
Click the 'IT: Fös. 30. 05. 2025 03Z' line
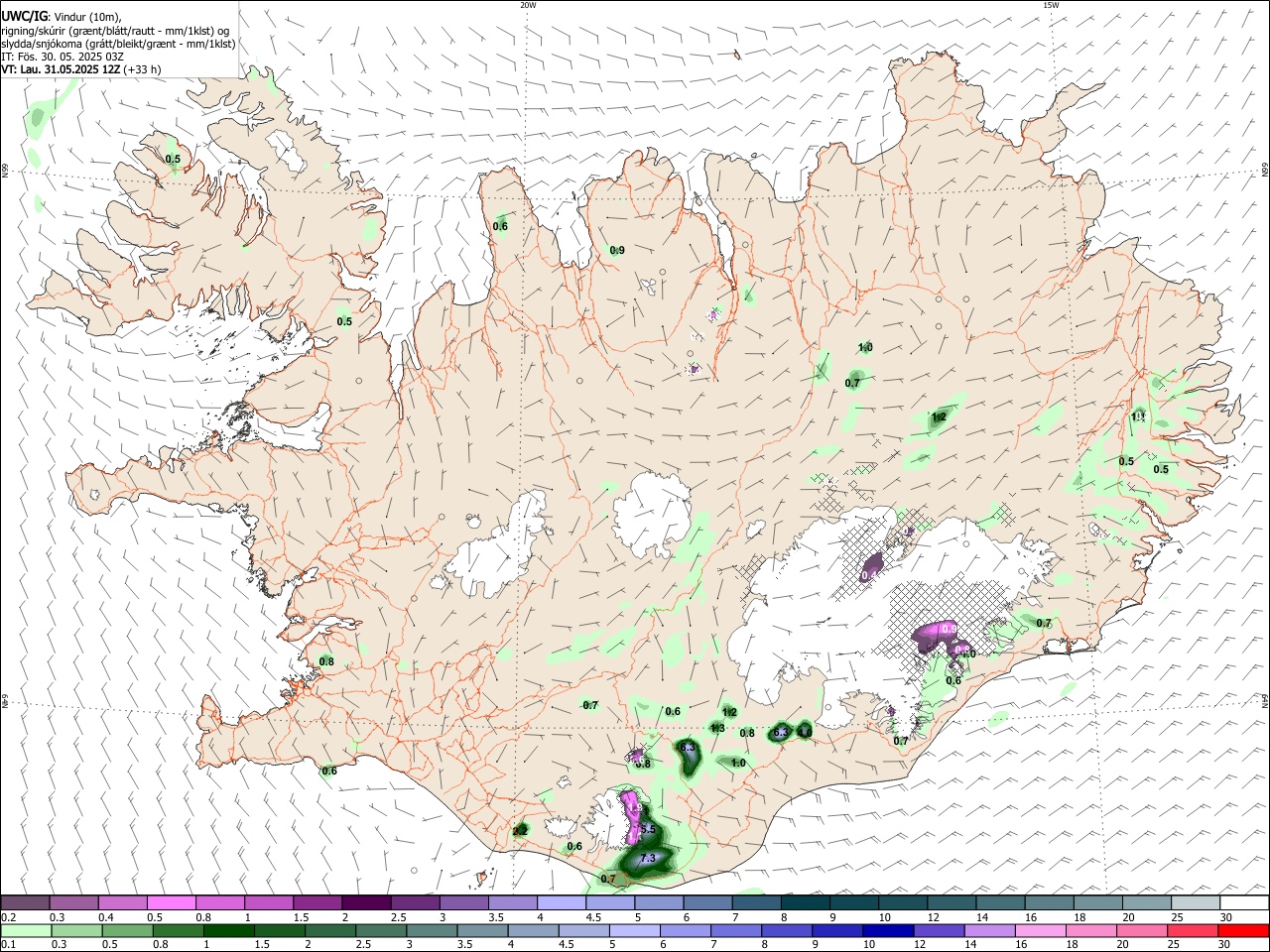pos(62,57)
